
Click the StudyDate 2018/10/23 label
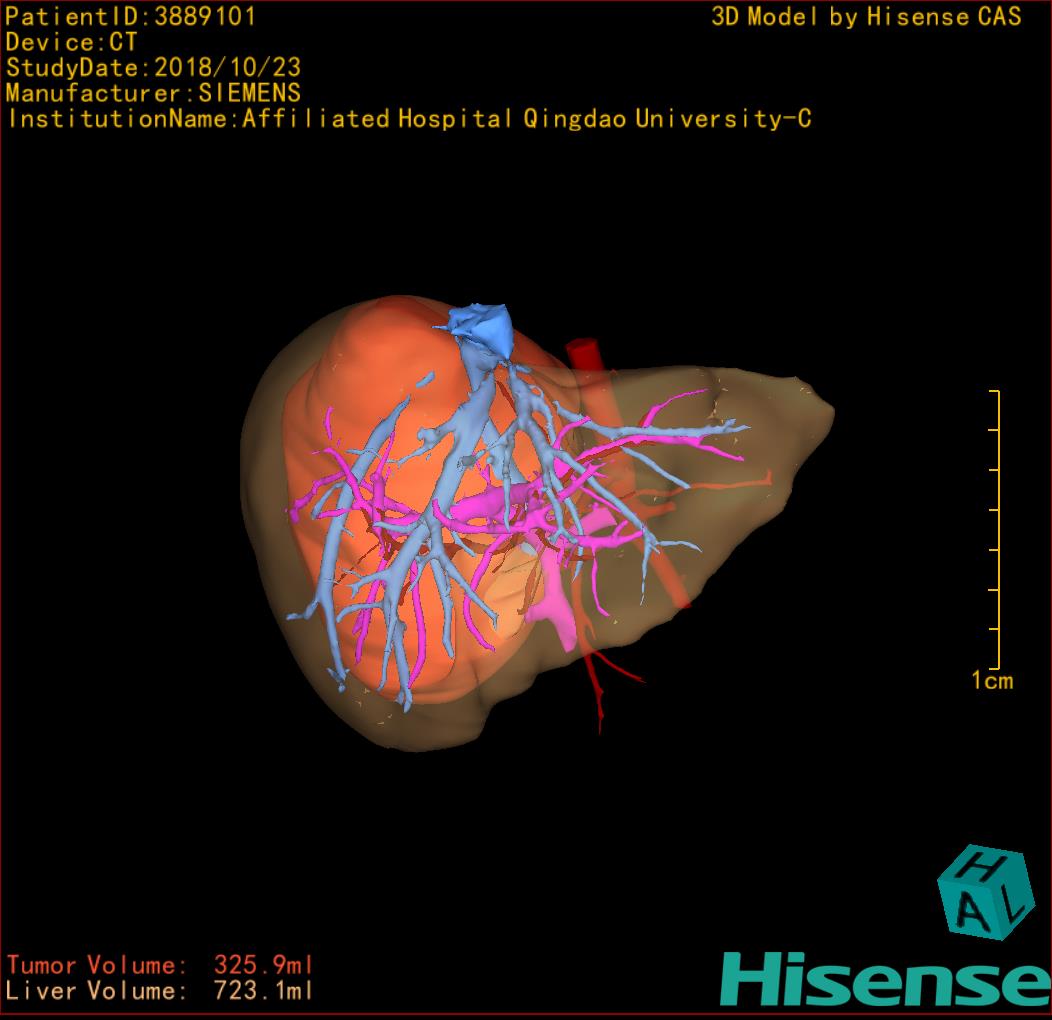point(153,68)
